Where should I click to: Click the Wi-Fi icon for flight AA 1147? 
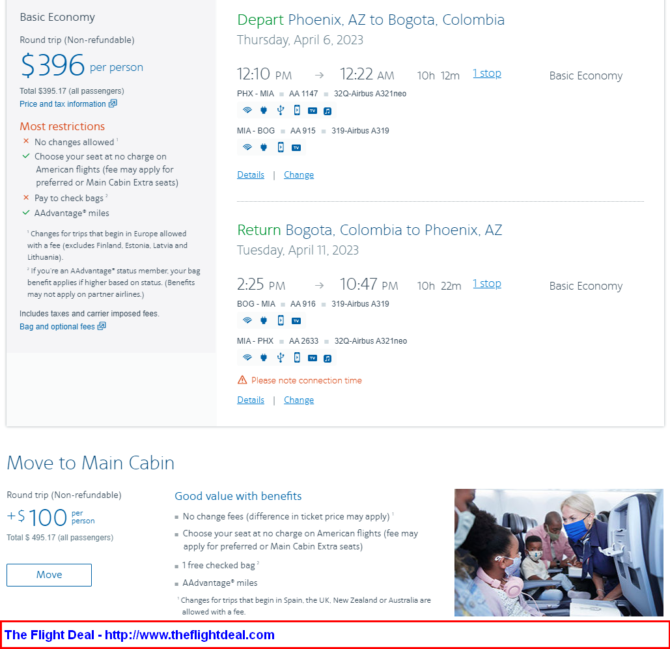pyautogui.click(x=247, y=110)
